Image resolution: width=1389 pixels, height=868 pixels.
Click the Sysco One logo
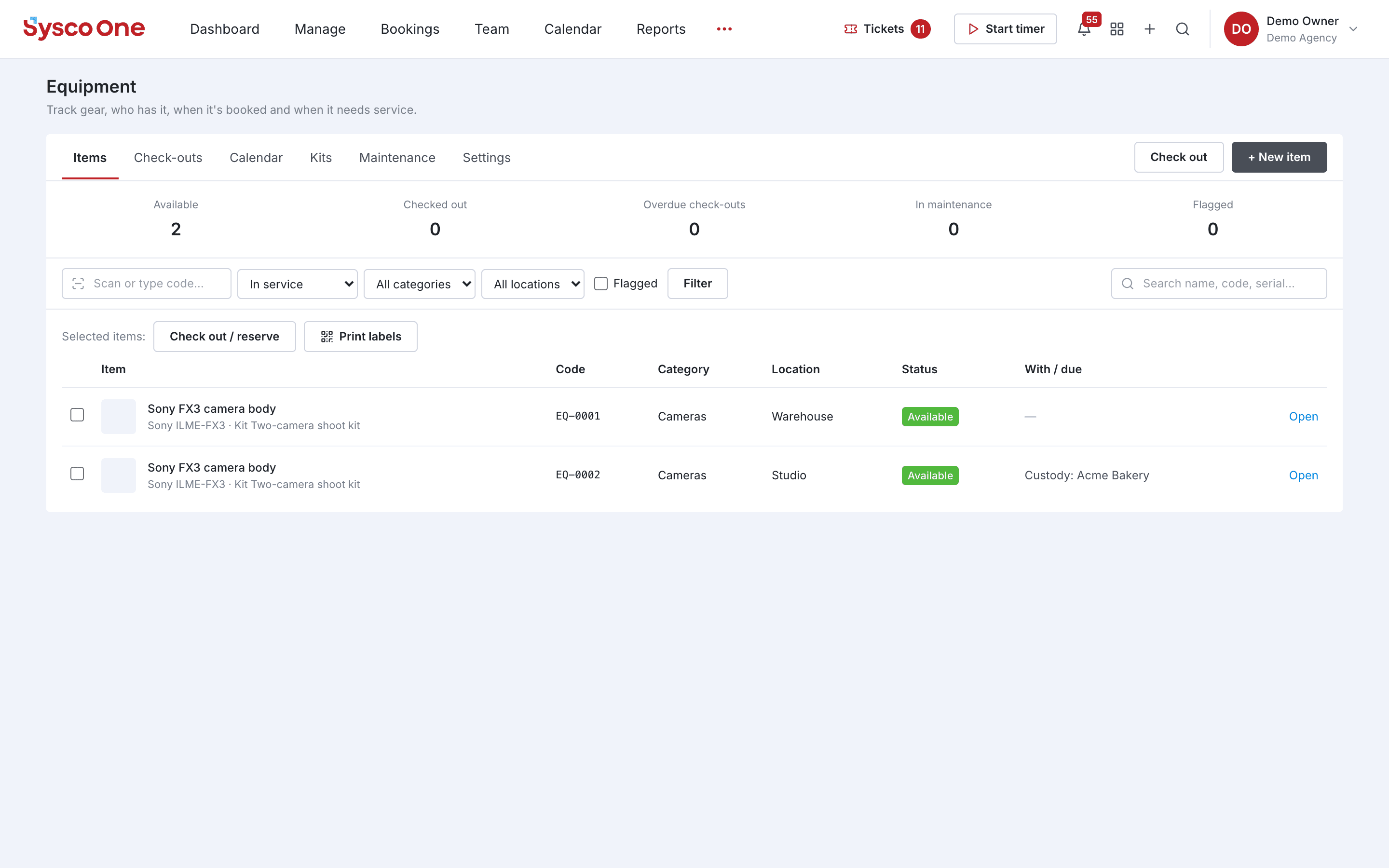tap(84, 28)
